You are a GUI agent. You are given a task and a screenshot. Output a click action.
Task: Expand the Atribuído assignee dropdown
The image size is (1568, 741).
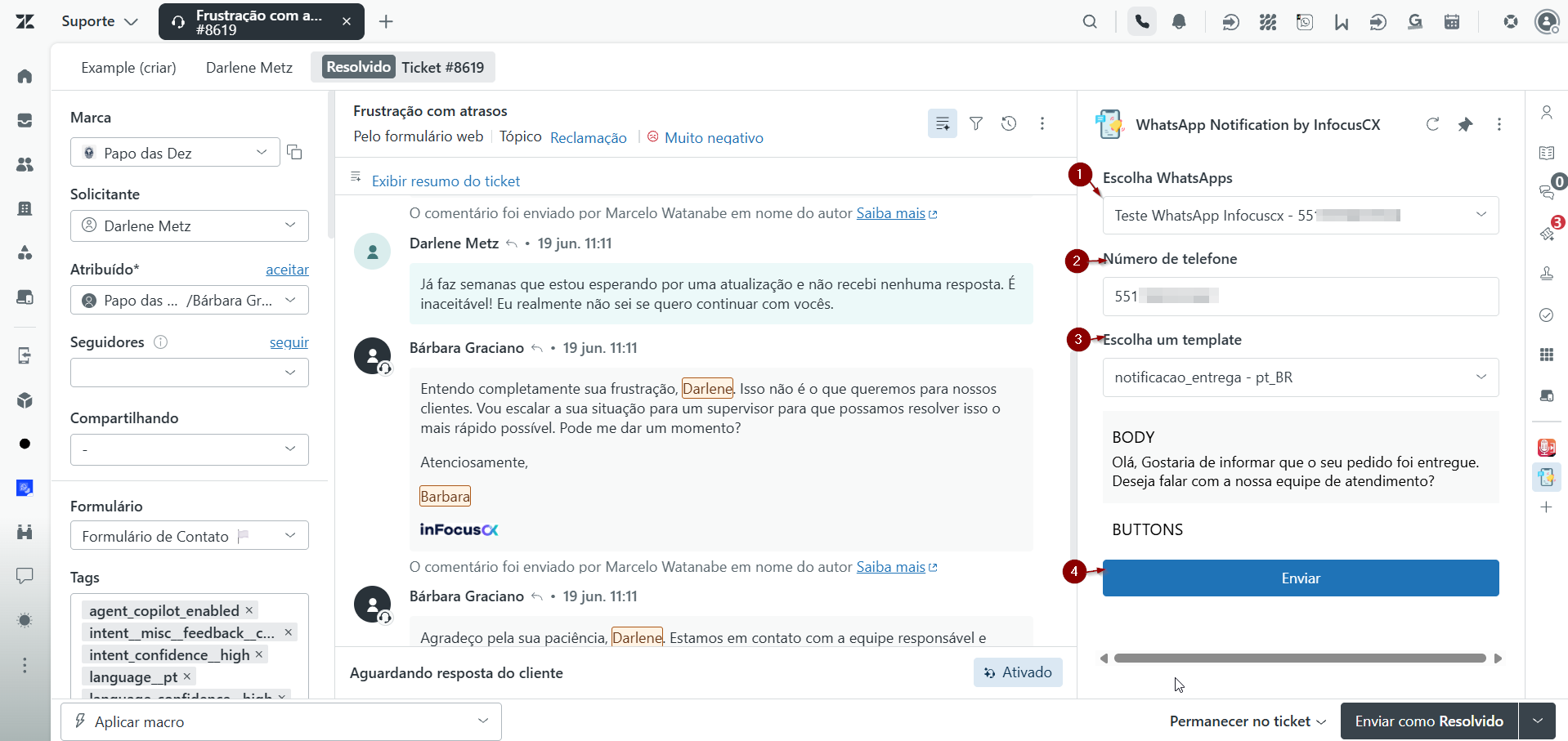190,300
